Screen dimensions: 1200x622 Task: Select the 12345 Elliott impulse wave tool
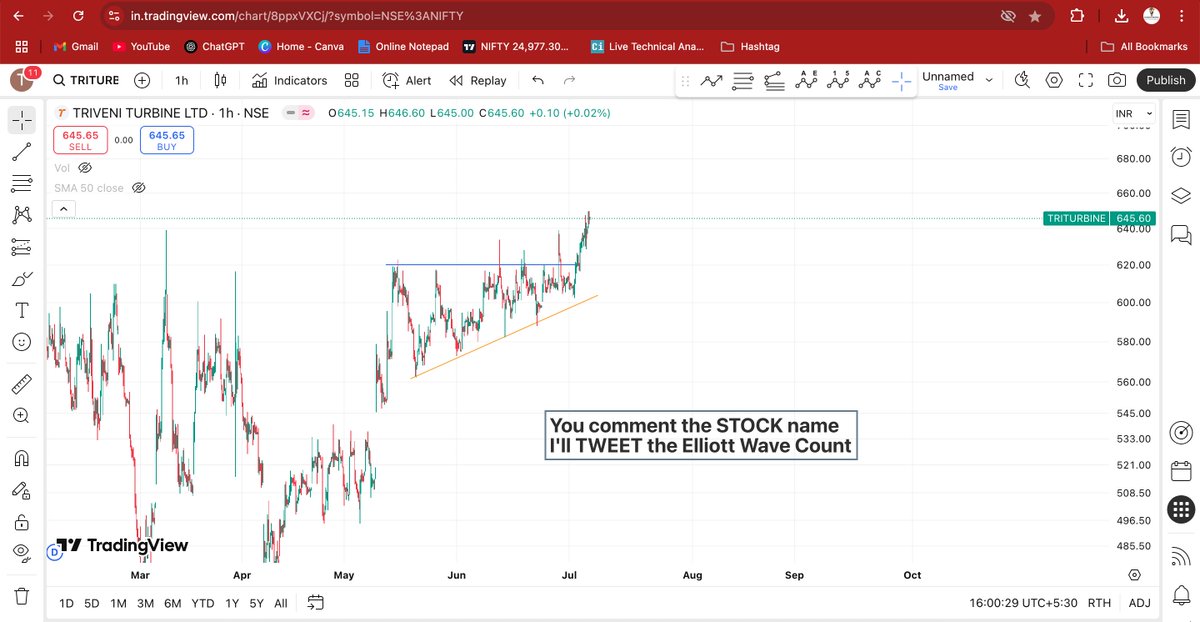(x=838, y=81)
